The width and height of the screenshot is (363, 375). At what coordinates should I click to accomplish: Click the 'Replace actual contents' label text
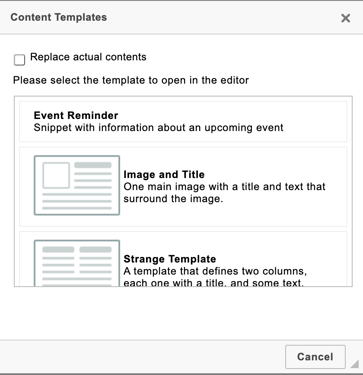[88, 57]
